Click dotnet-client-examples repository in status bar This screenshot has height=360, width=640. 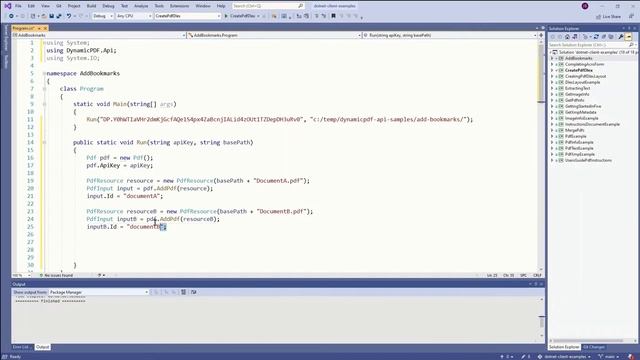(x=564, y=357)
